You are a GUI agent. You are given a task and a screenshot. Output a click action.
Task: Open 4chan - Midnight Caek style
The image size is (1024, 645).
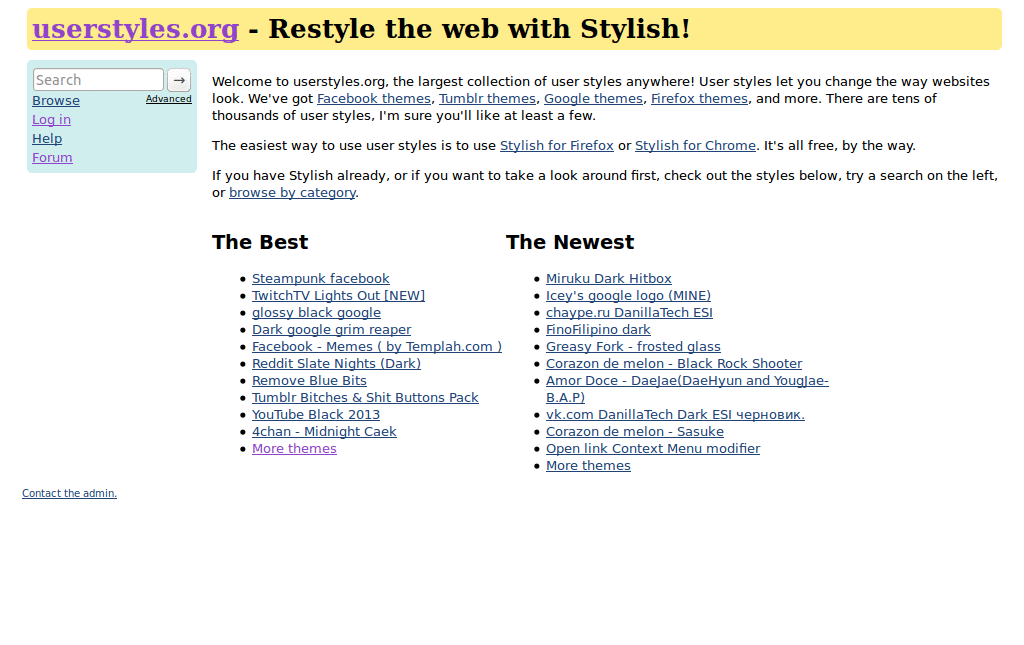[x=324, y=432]
